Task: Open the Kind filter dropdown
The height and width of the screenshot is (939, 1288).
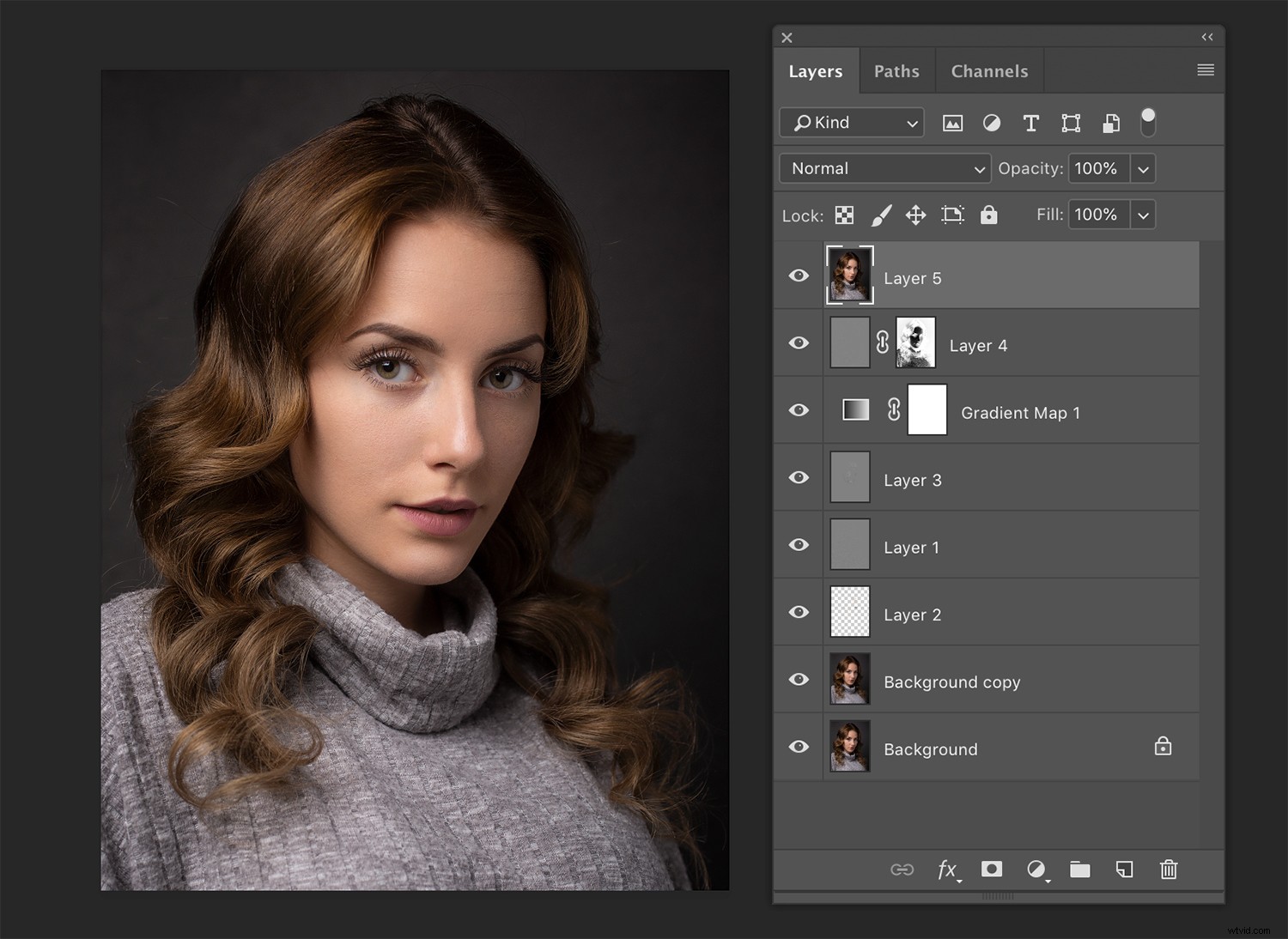Action: 850,122
